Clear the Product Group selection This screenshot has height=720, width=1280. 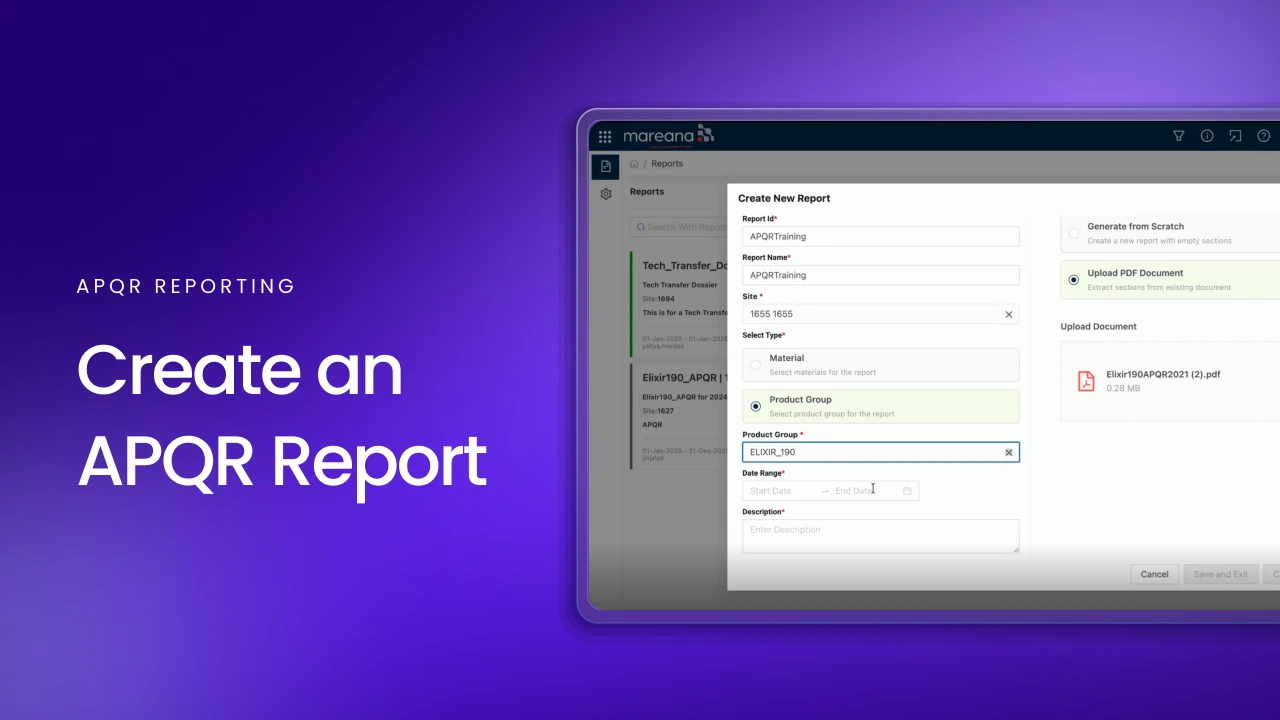(1008, 452)
